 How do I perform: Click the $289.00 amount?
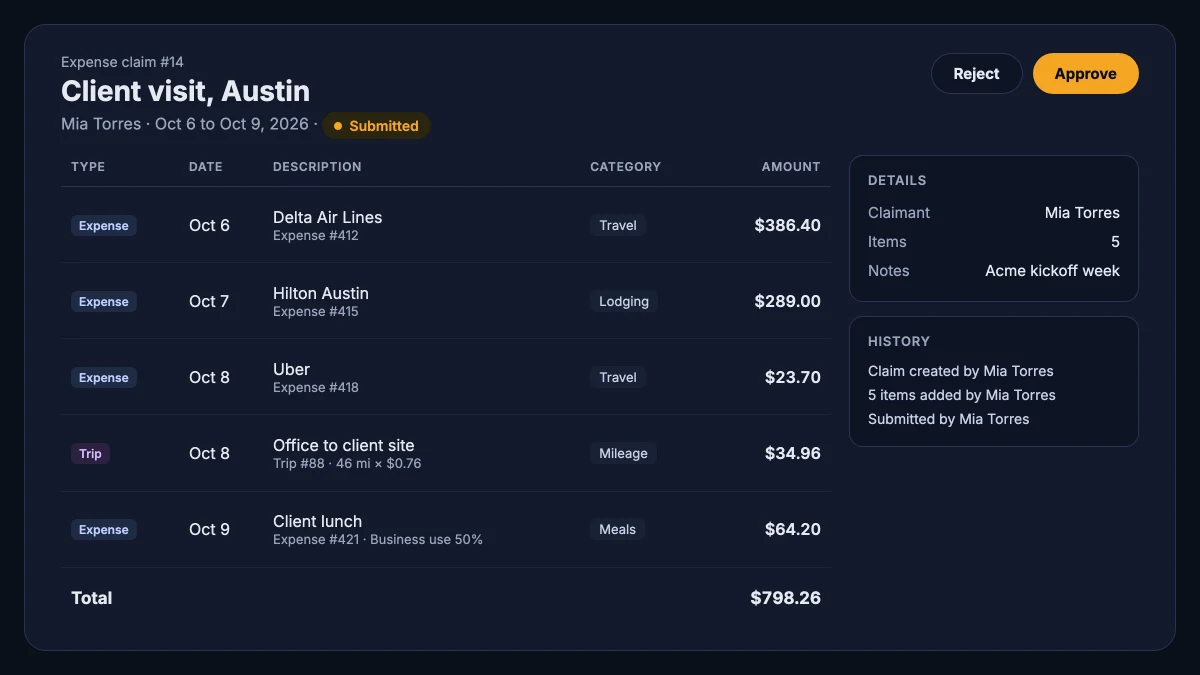788,302
